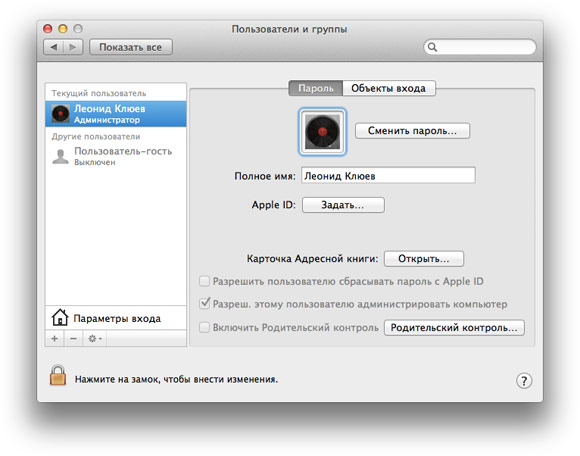The image size is (580, 456).
Task: Click Сменить пароль button
Action: [x=412, y=131]
